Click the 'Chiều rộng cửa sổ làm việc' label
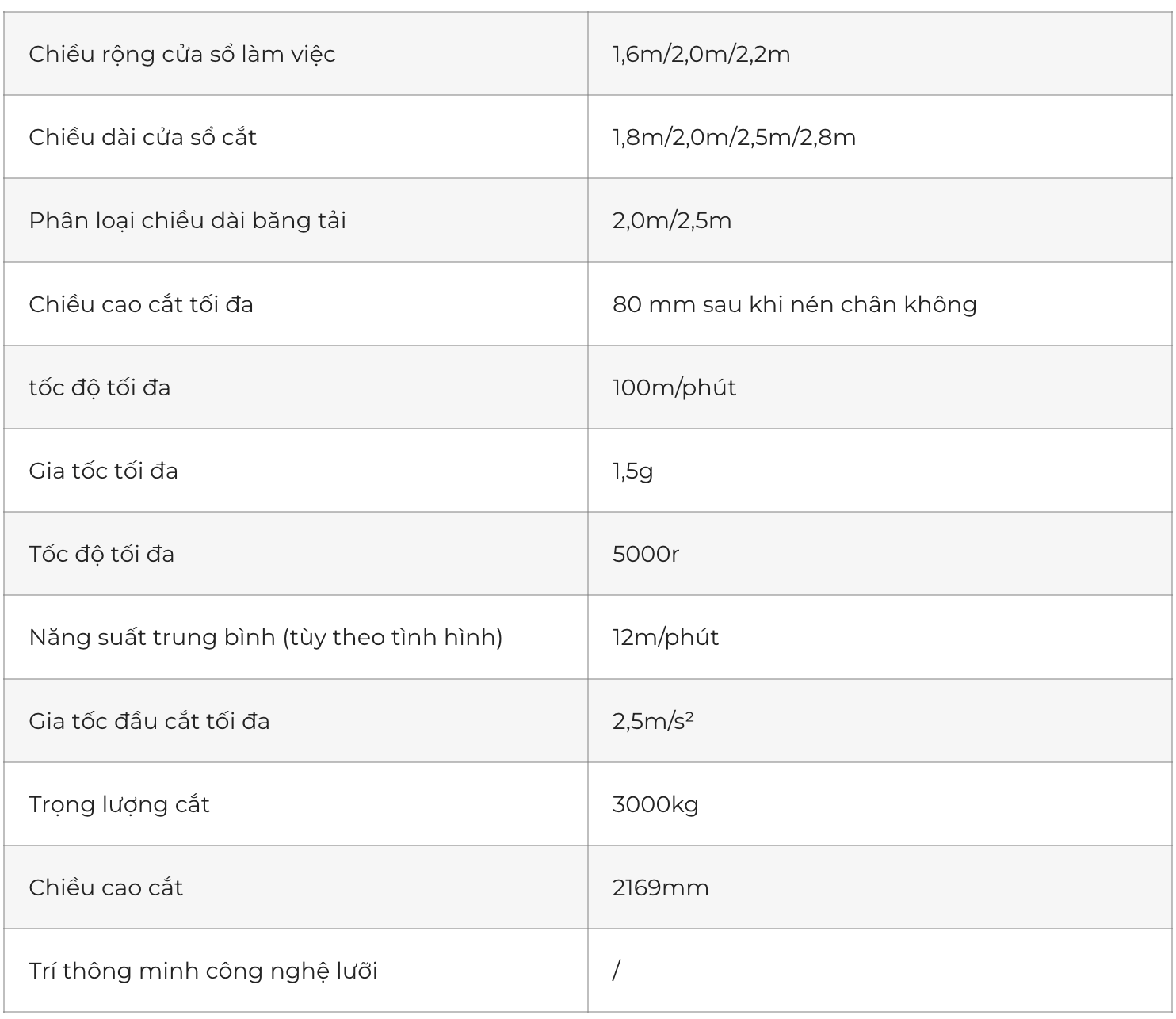This screenshot has height=1019, width=1176. pos(182,54)
